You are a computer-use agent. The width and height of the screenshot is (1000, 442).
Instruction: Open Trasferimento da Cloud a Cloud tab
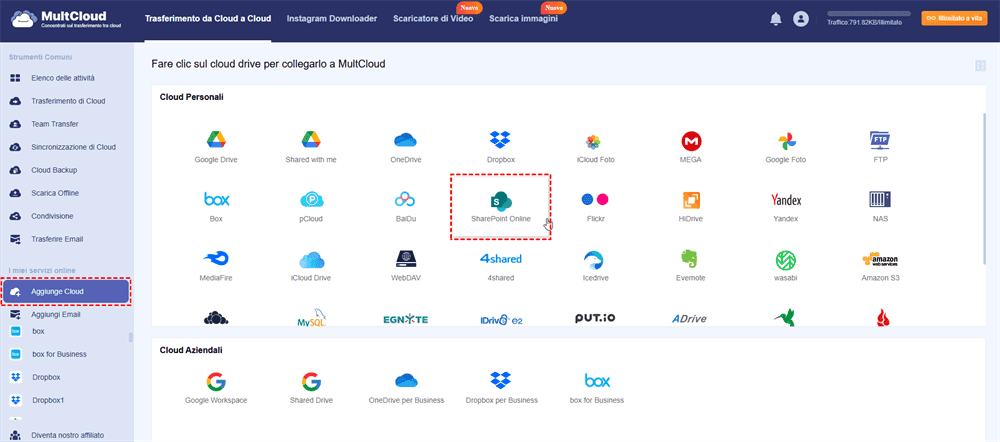coord(208,19)
